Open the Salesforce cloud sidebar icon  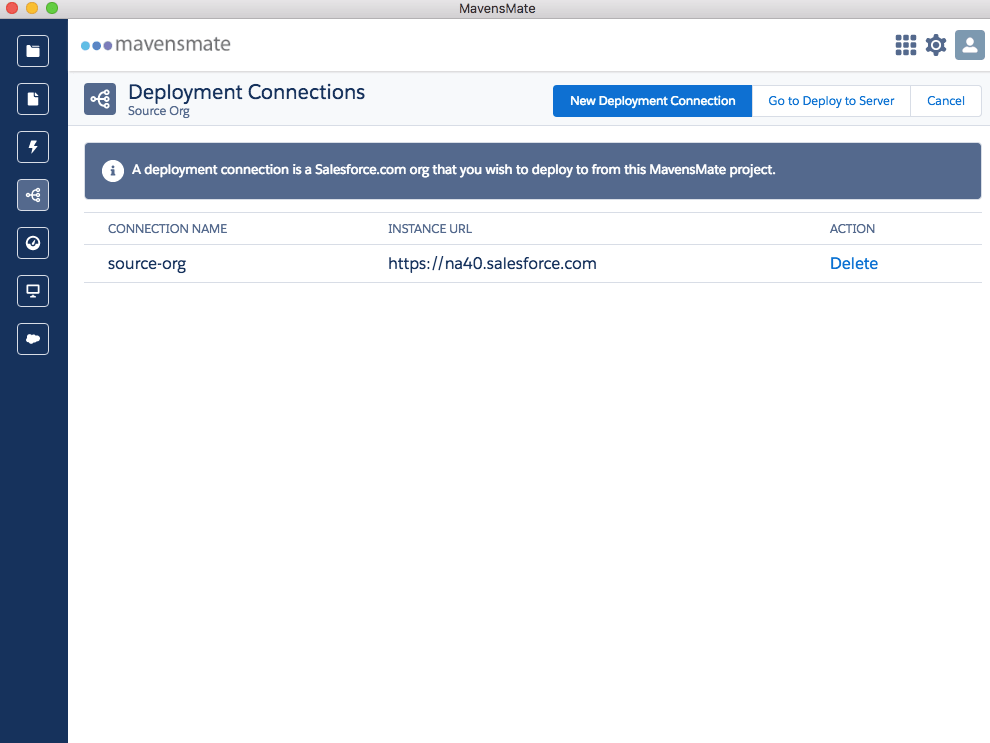point(33,339)
